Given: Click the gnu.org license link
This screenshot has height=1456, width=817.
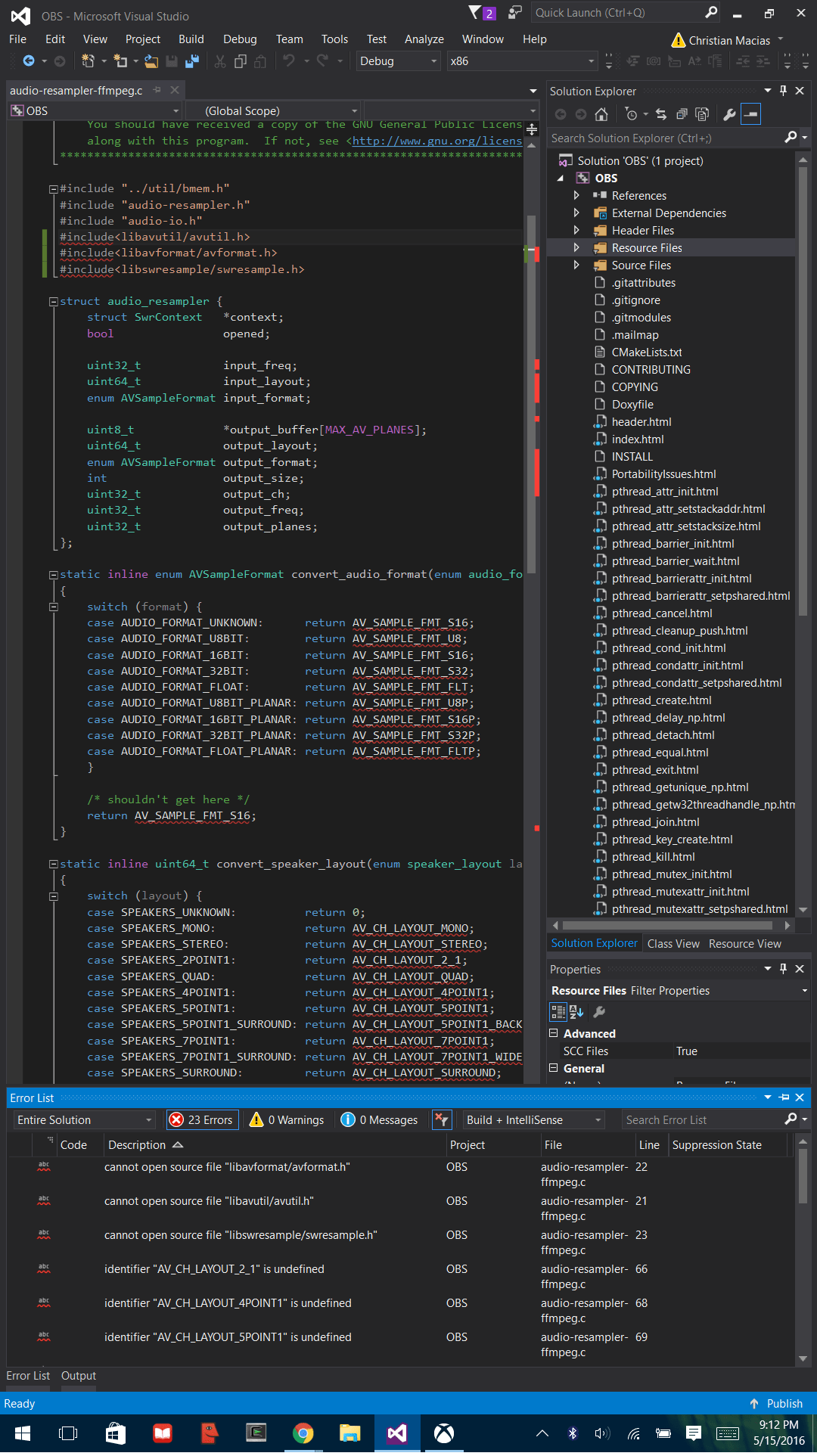Looking at the screenshot, I should click(436, 141).
